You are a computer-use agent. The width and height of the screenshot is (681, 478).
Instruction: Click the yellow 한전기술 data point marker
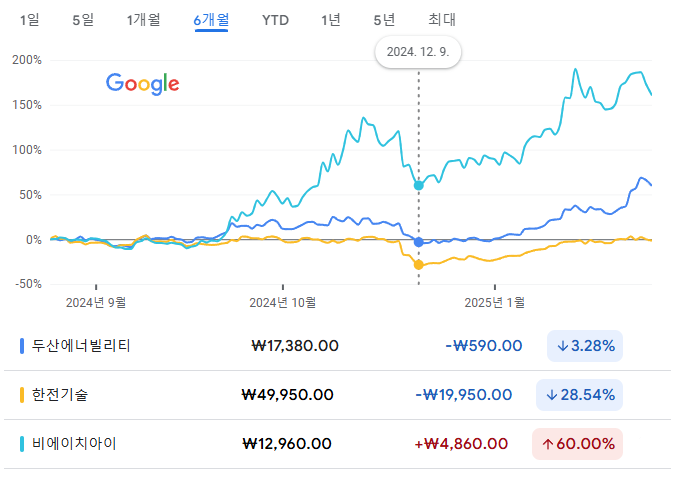tap(419, 265)
